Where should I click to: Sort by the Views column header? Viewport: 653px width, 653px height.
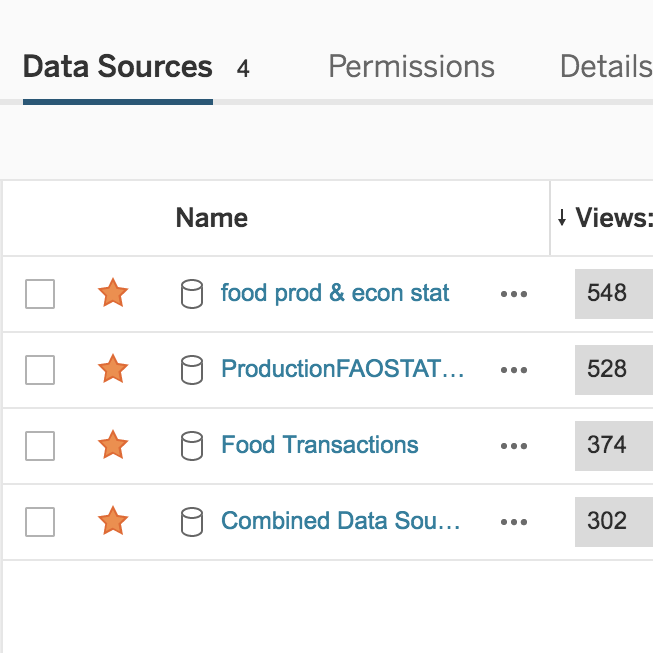[x=612, y=218]
